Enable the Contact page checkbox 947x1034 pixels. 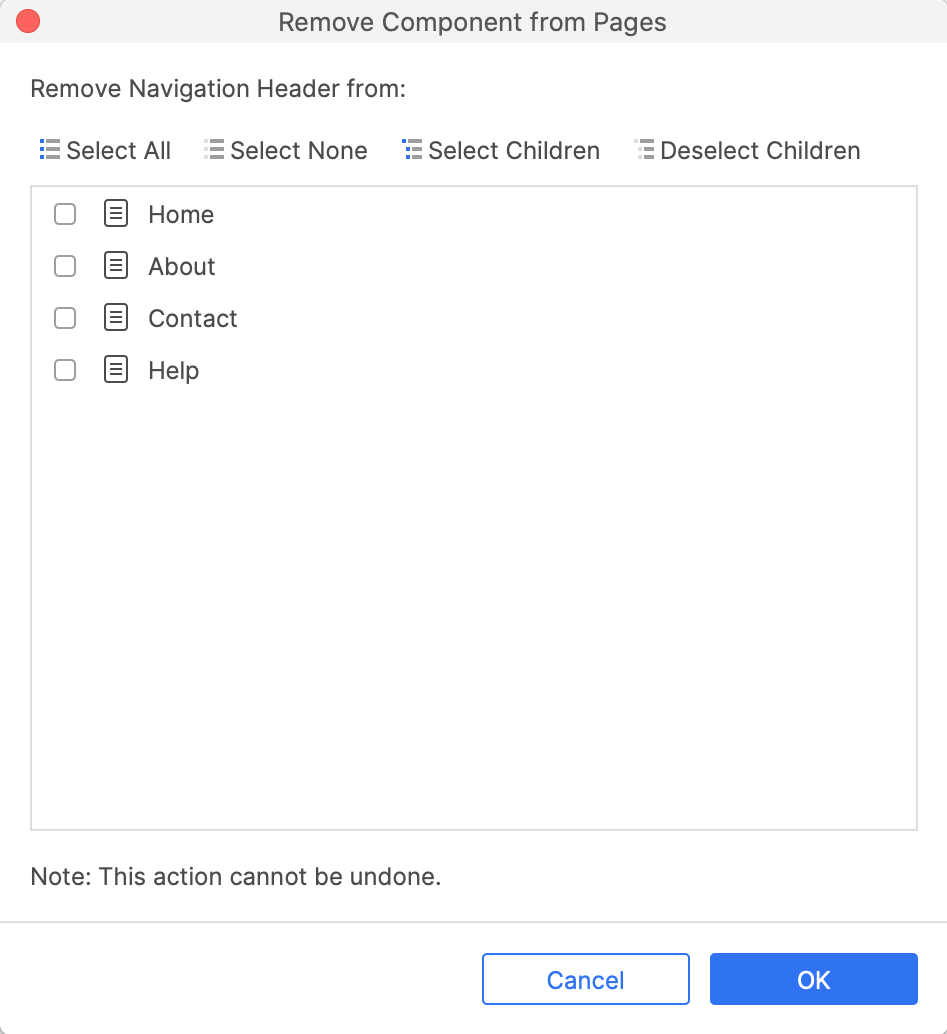click(65, 319)
